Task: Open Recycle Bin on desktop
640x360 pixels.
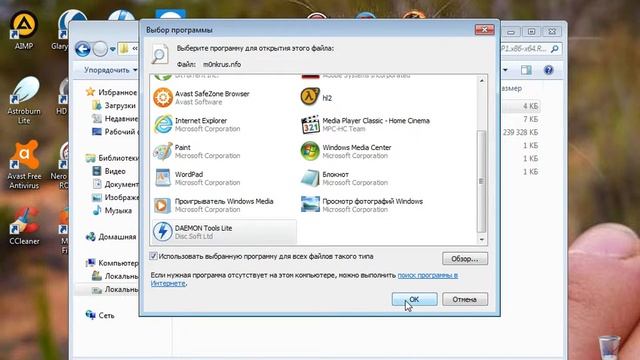Action: (609, 347)
